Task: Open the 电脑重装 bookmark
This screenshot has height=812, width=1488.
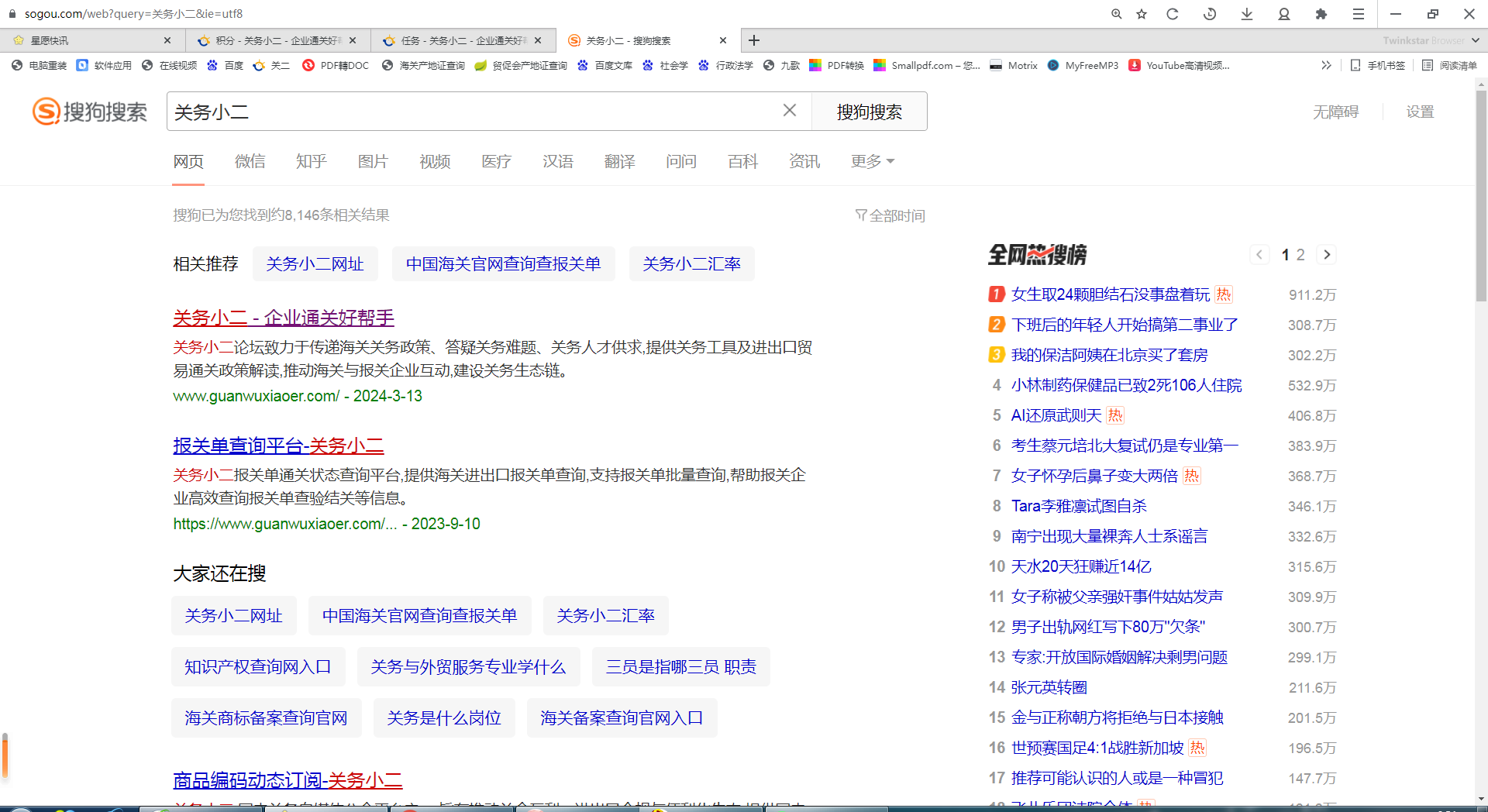Action: coord(40,65)
